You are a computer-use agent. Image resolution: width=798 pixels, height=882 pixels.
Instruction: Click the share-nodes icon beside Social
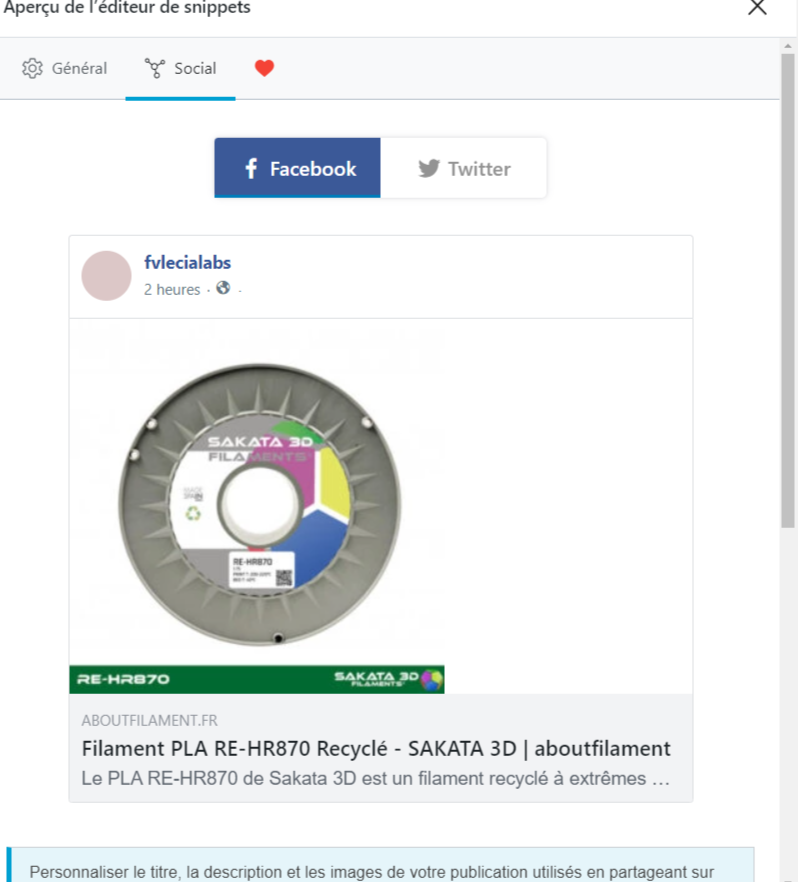[x=155, y=68]
